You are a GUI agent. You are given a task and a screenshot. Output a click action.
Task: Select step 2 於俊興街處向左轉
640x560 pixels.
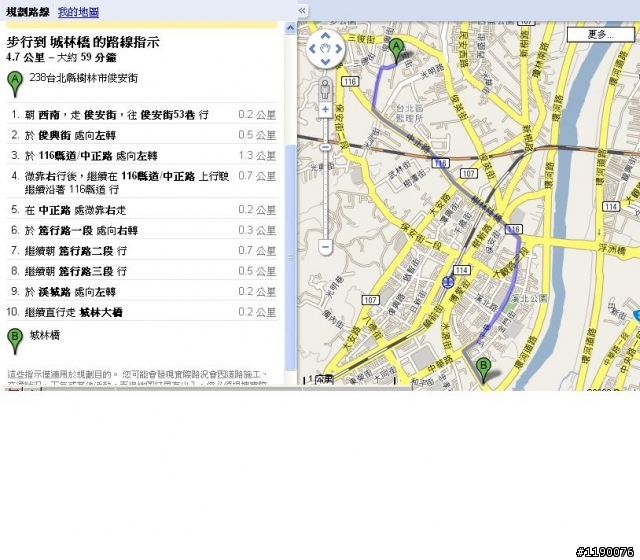click(141, 135)
